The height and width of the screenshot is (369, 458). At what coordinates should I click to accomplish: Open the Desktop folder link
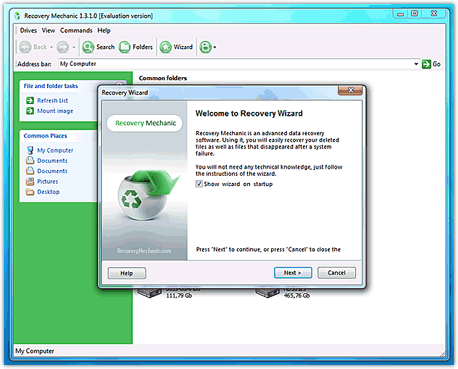(x=48, y=192)
